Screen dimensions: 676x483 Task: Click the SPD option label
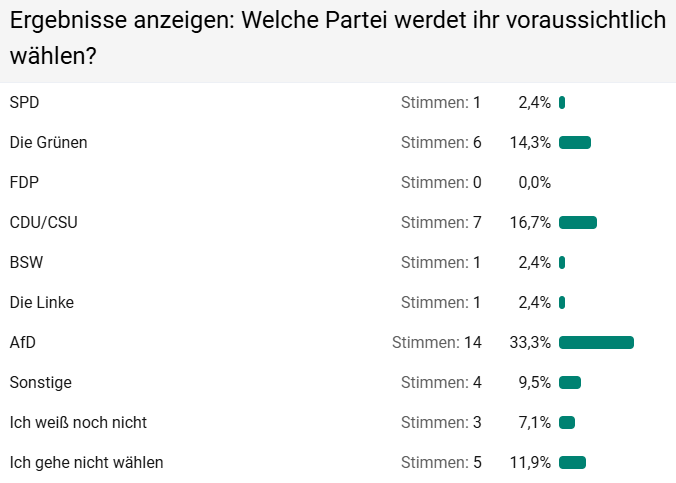tap(24, 102)
